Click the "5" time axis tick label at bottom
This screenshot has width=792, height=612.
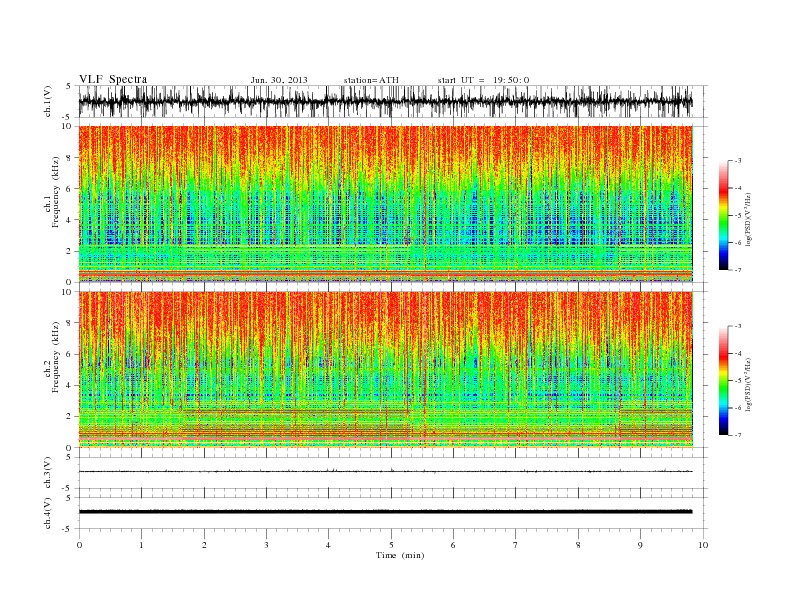pos(391,545)
